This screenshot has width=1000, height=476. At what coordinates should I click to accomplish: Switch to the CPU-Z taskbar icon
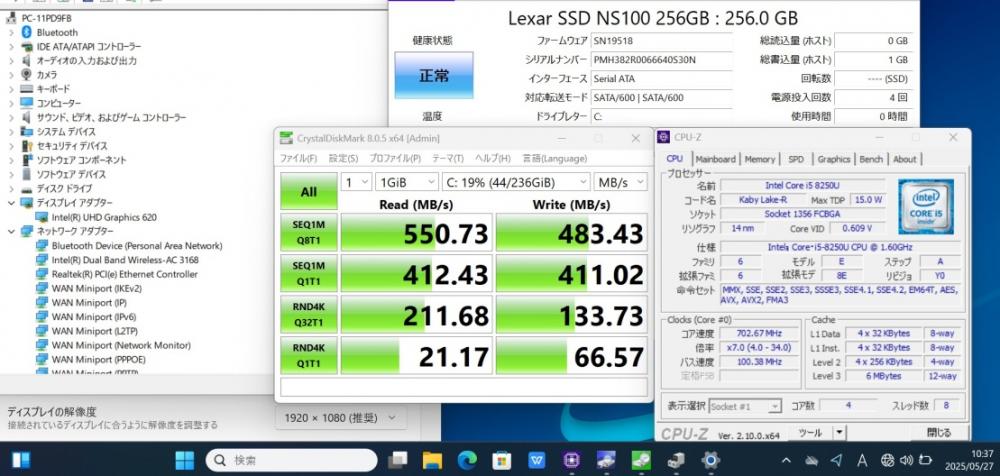tap(571, 460)
